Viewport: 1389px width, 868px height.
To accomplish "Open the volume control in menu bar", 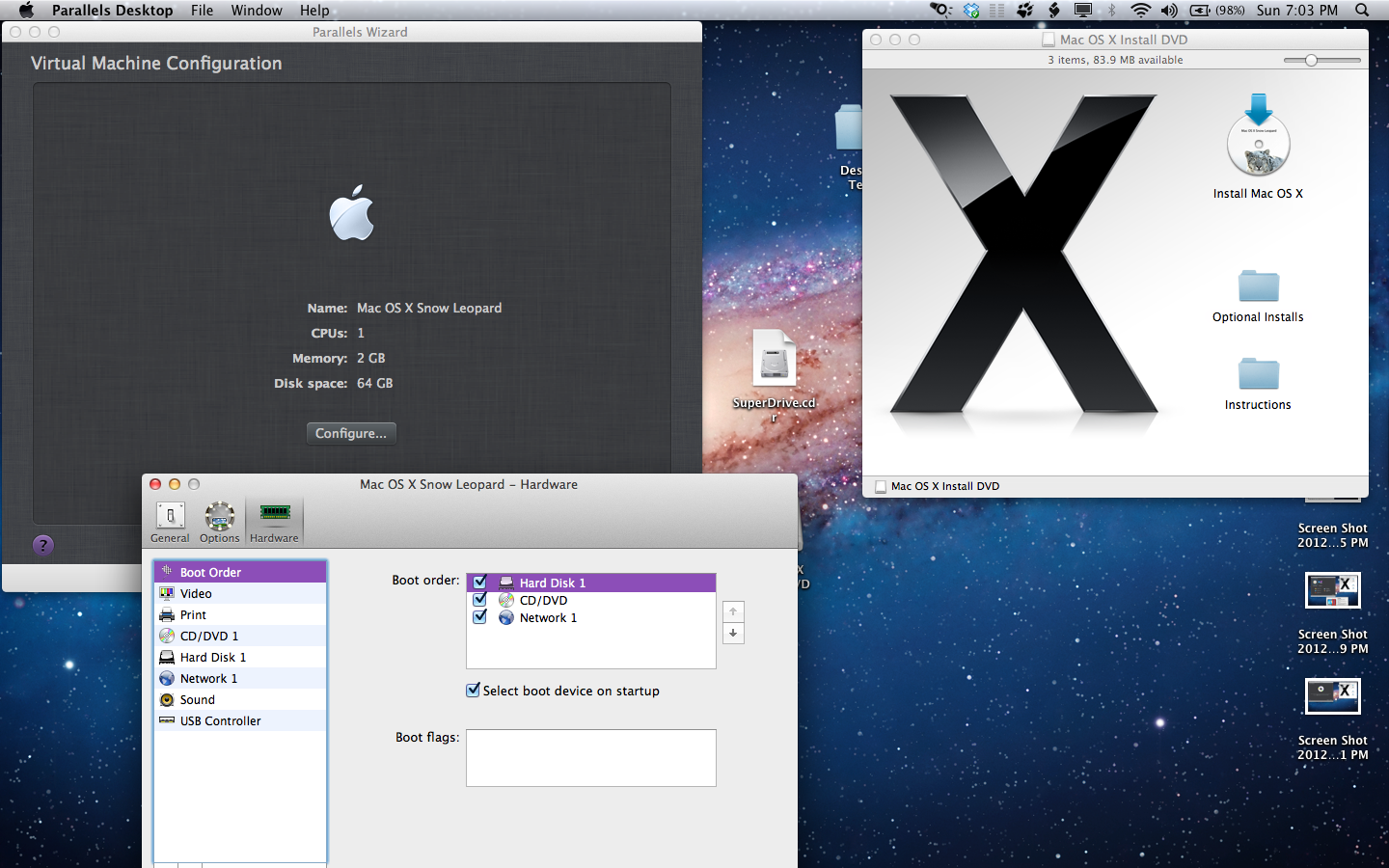I will 1169,11.
